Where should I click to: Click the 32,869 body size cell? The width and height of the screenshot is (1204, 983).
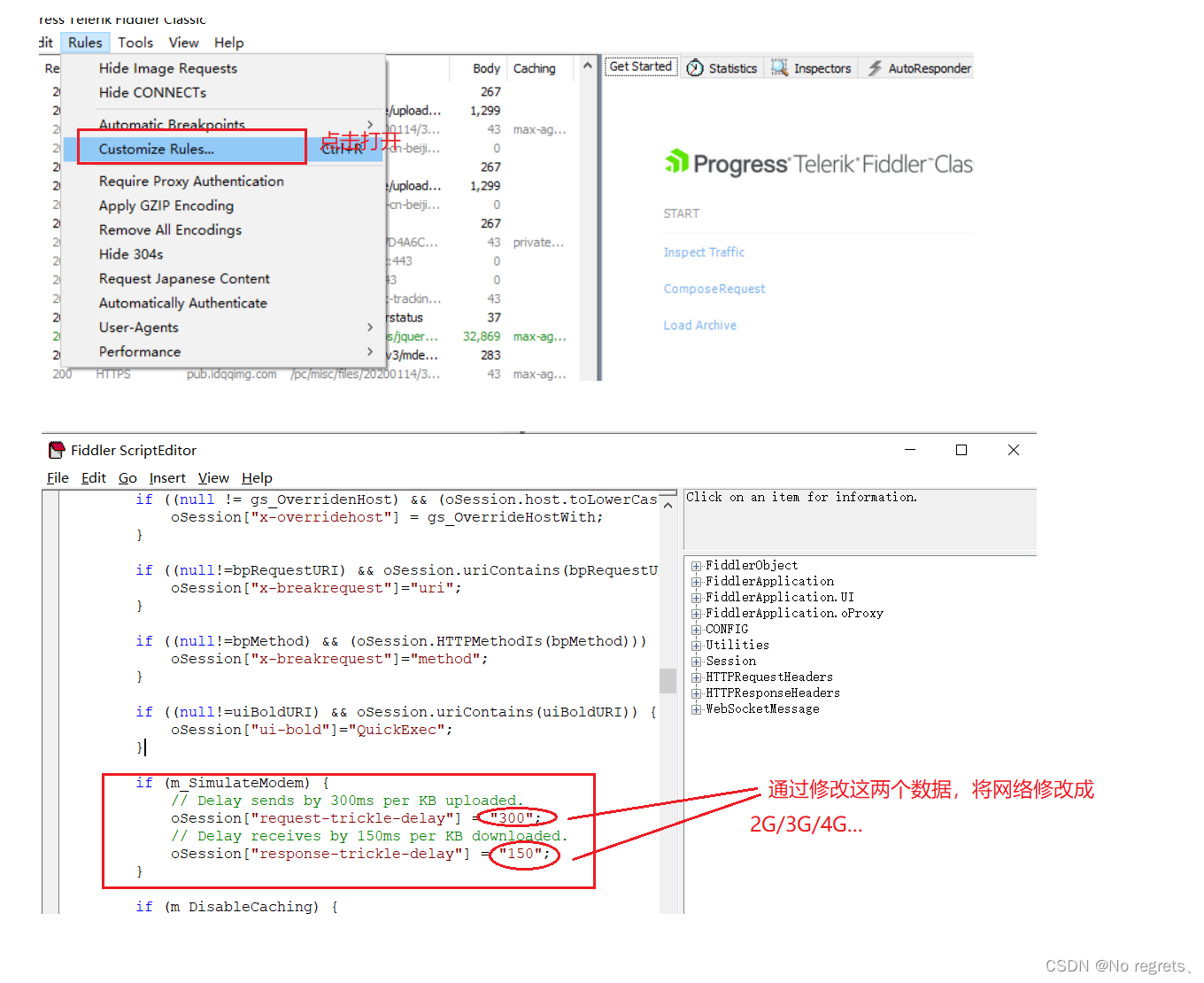482,337
